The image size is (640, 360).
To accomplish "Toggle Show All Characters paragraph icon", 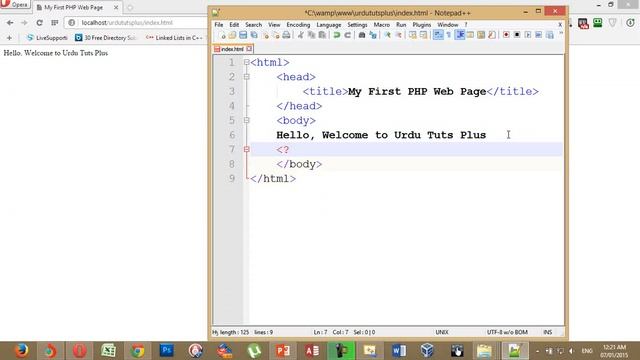I will point(449,35).
